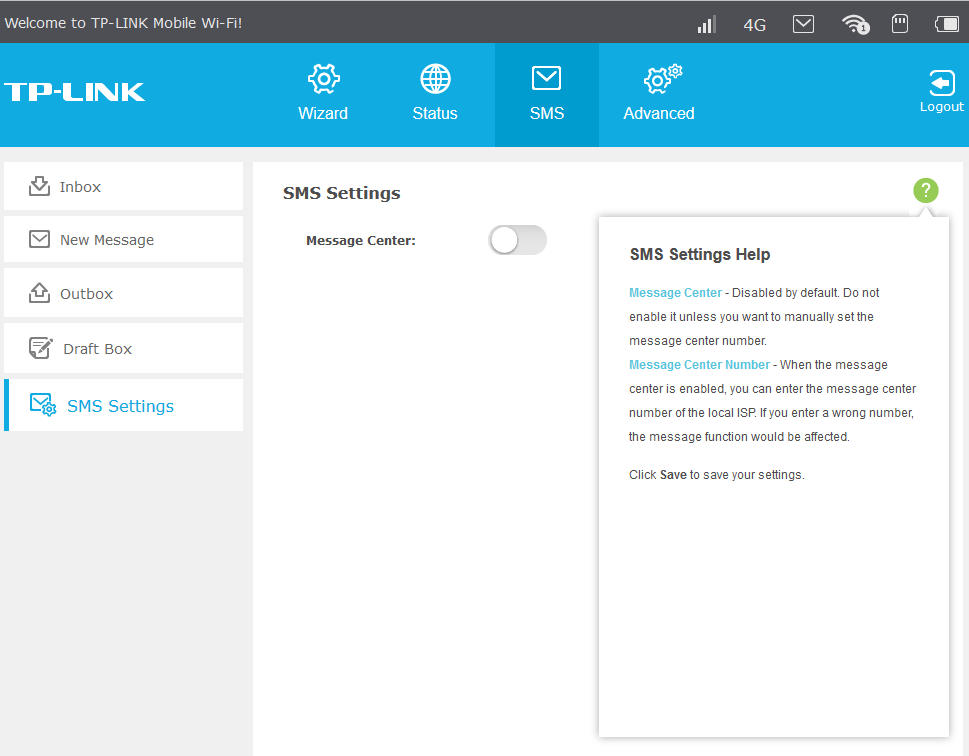Click the Logout arrow icon

pos(941,83)
